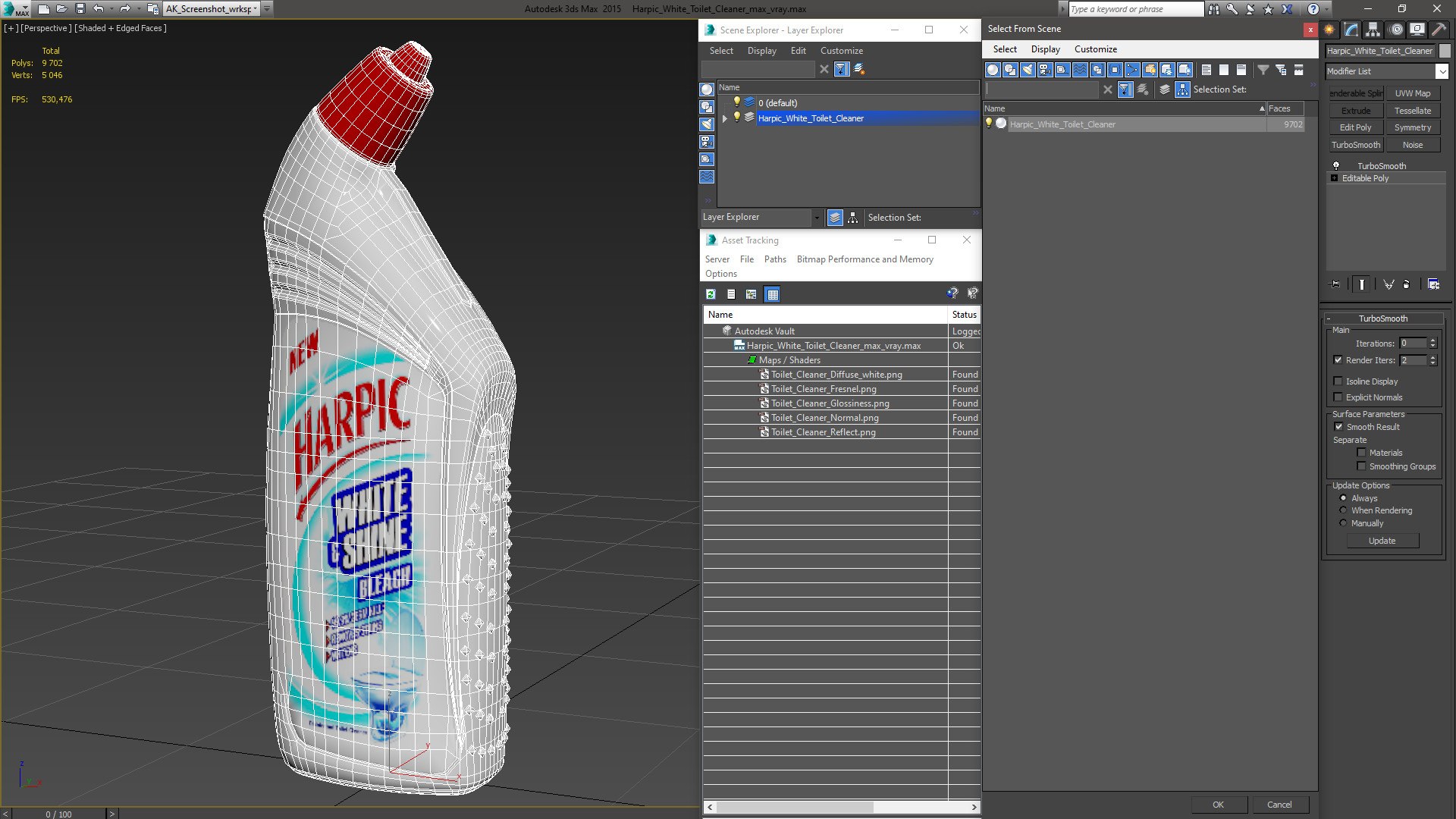Open the Modifier List dropdown
Viewport: 1456px width, 819px height.
(x=1442, y=71)
